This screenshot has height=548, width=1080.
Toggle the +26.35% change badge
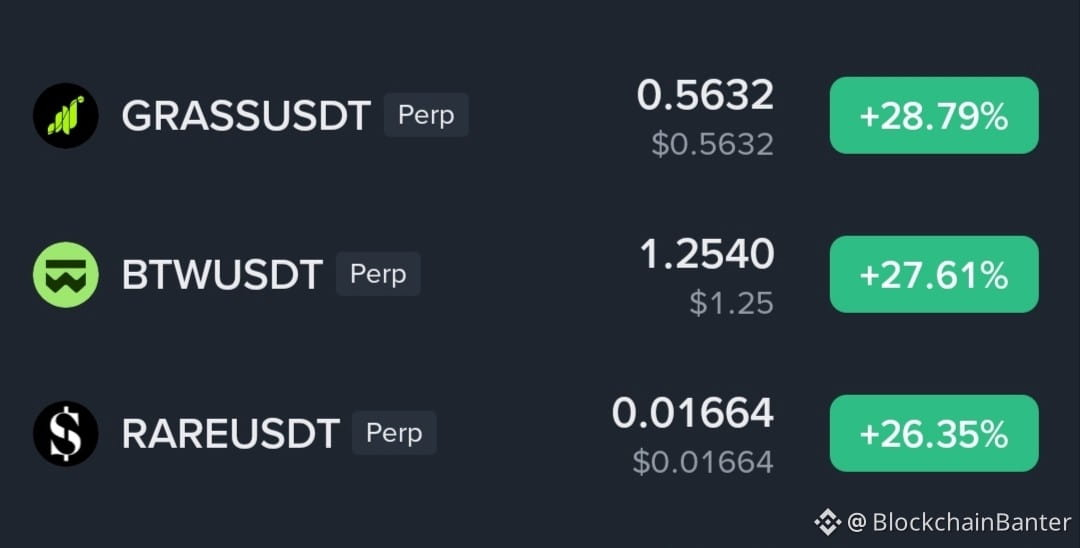(x=934, y=434)
